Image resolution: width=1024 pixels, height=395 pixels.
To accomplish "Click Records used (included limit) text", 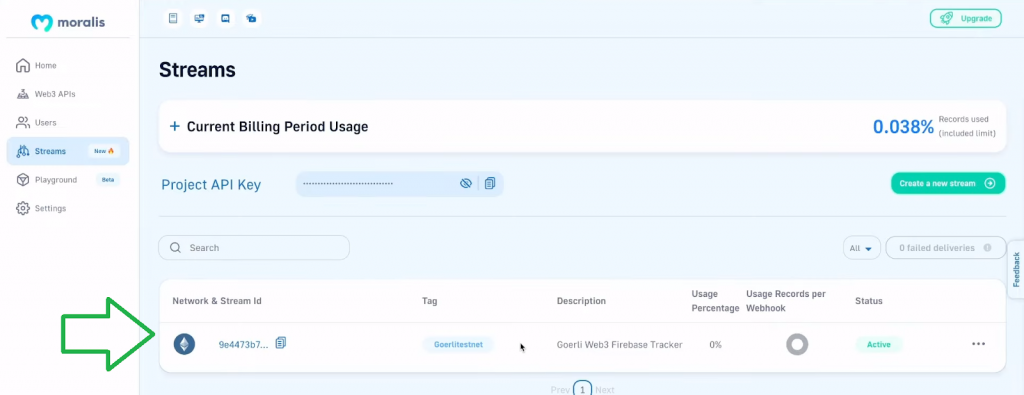I will 967,127.
